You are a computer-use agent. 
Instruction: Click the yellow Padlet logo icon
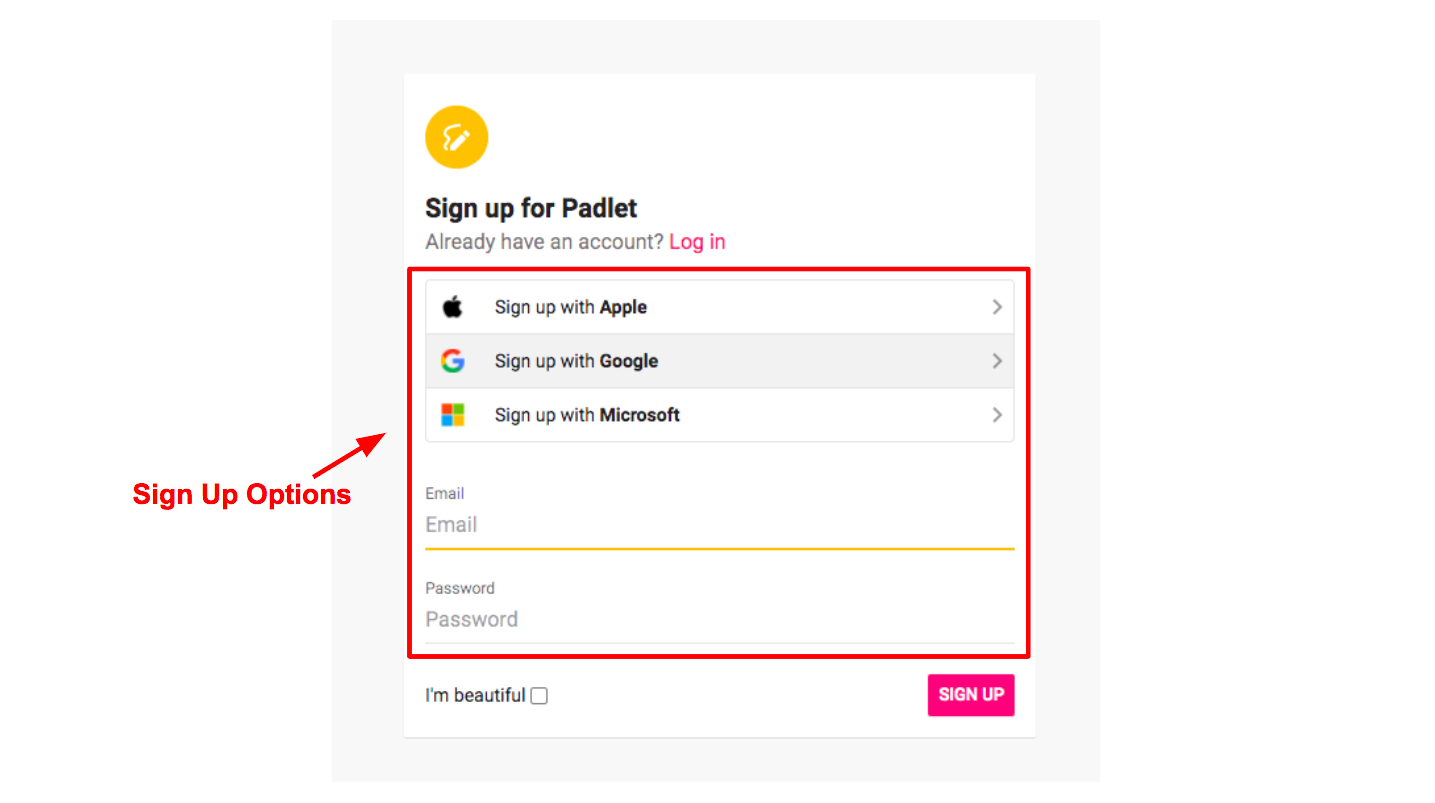pyautogui.click(x=456, y=137)
